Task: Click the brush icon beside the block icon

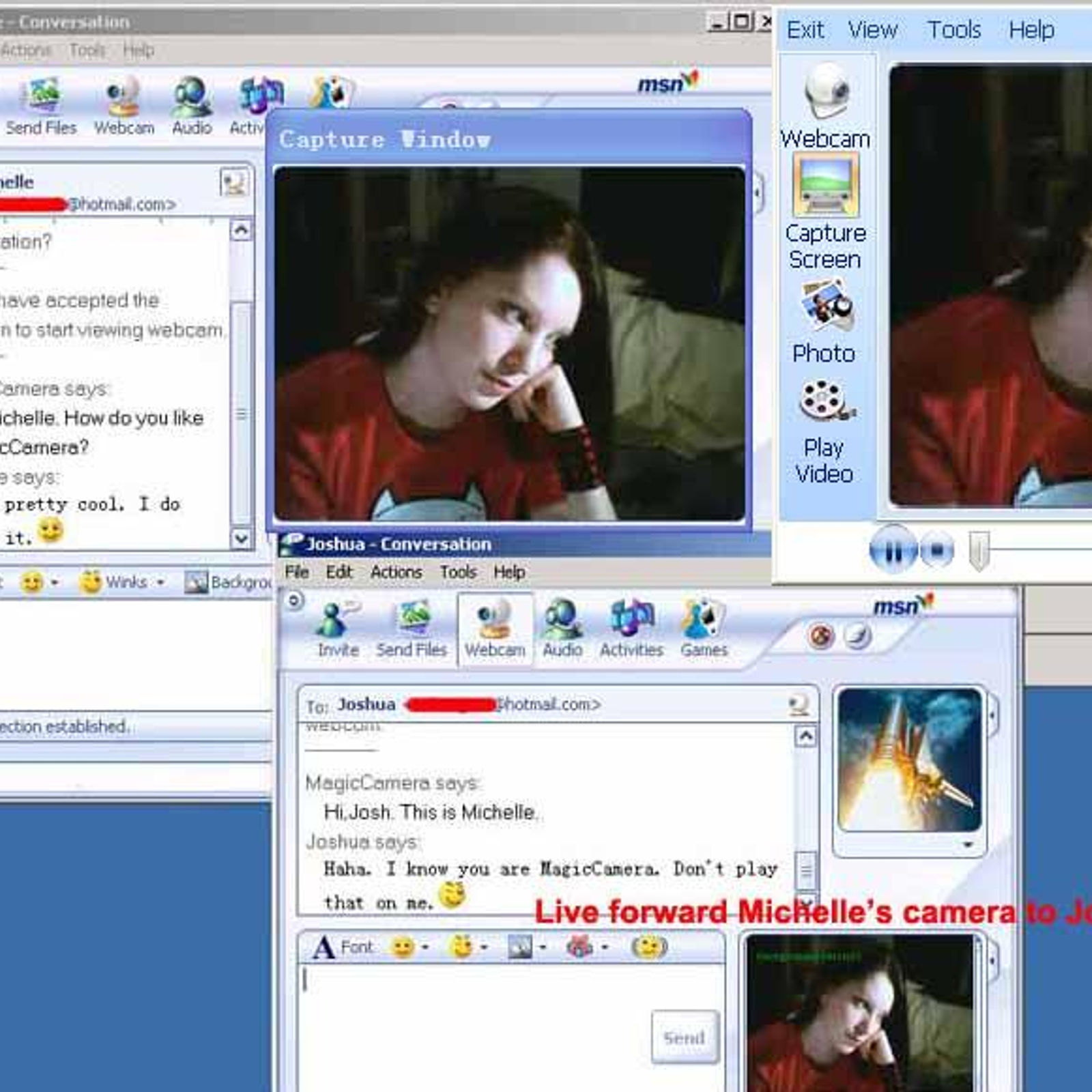Action: pyautogui.click(x=858, y=636)
